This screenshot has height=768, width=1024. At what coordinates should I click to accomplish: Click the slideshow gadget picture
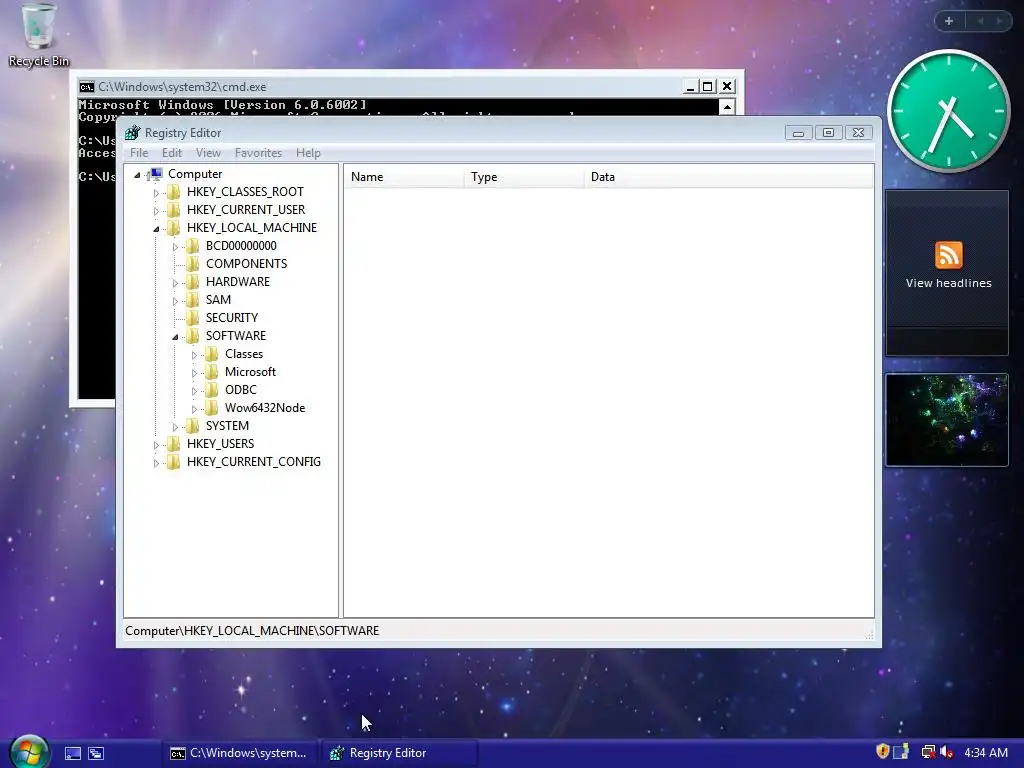click(947, 420)
